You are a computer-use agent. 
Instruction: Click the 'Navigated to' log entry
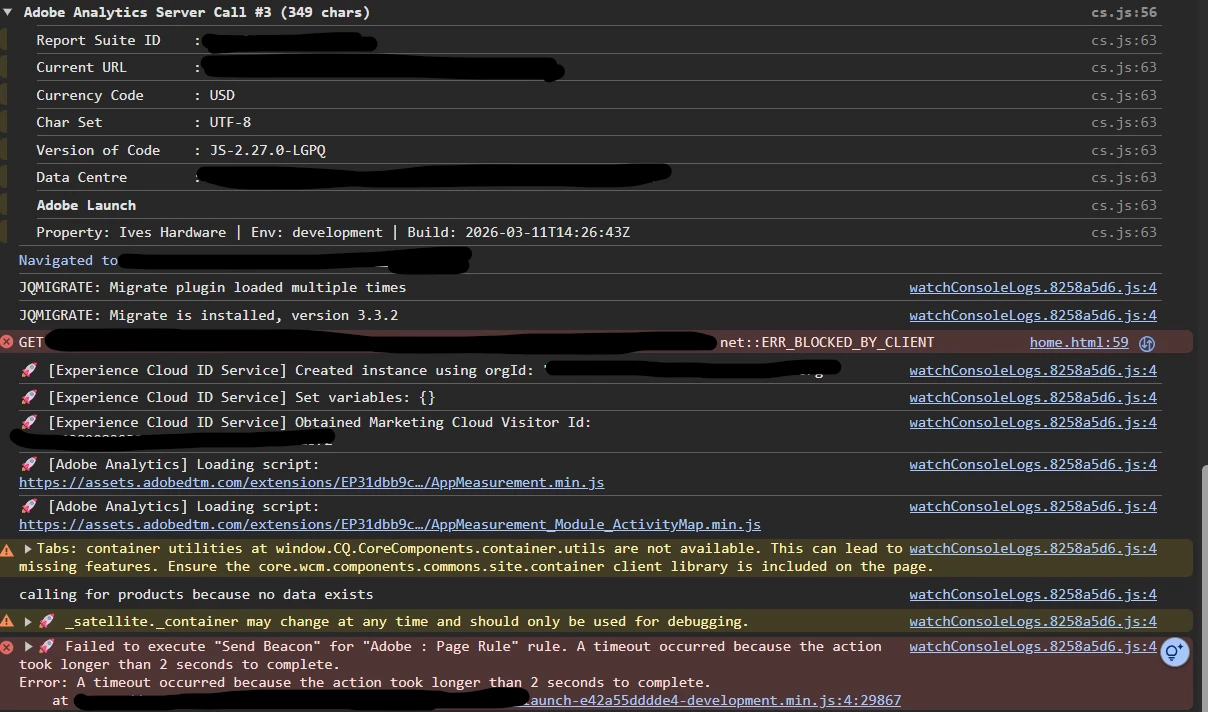(68, 260)
